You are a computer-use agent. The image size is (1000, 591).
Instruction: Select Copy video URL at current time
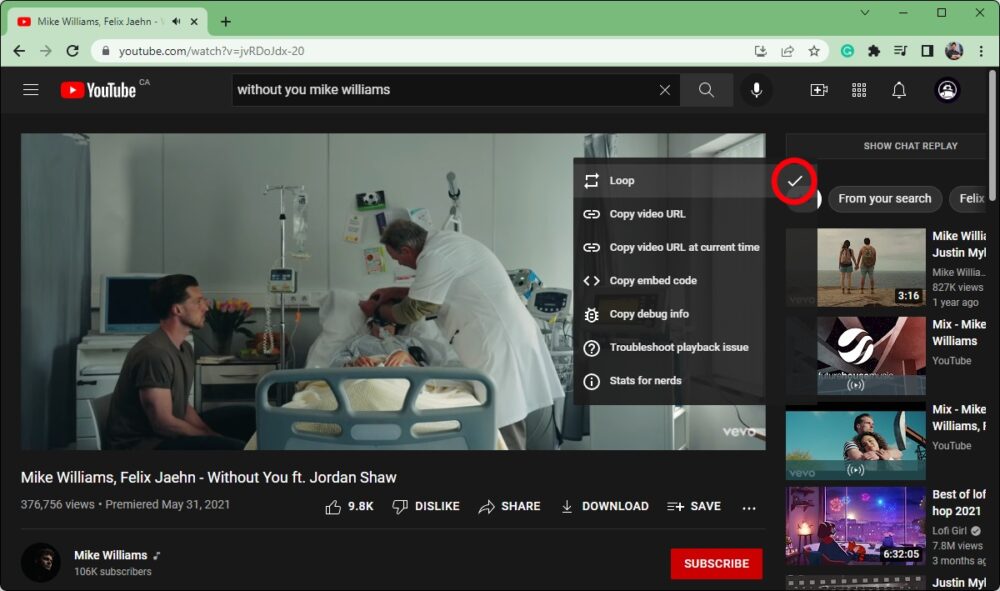pyautogui.click(x=684, y=247)
